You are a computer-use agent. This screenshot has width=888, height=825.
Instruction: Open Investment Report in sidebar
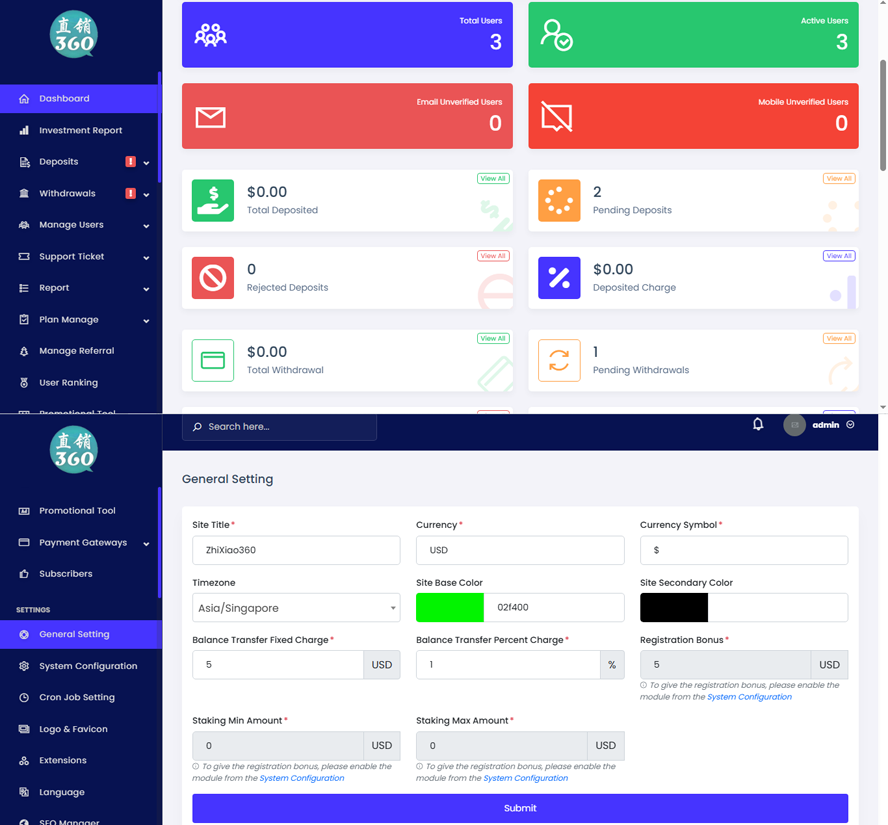pos(80,130)
